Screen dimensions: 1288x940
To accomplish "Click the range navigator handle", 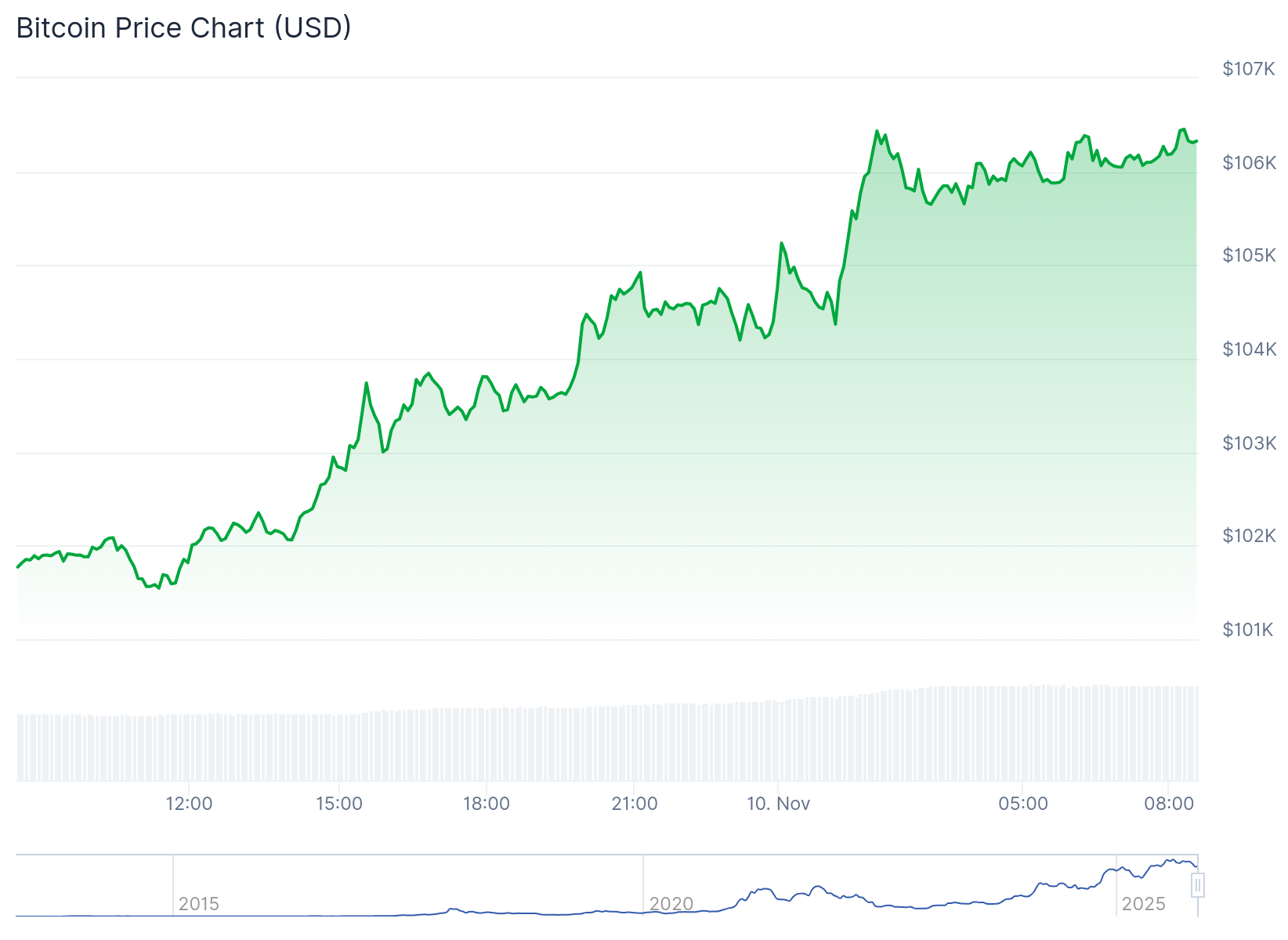I will coord(1197,885).
